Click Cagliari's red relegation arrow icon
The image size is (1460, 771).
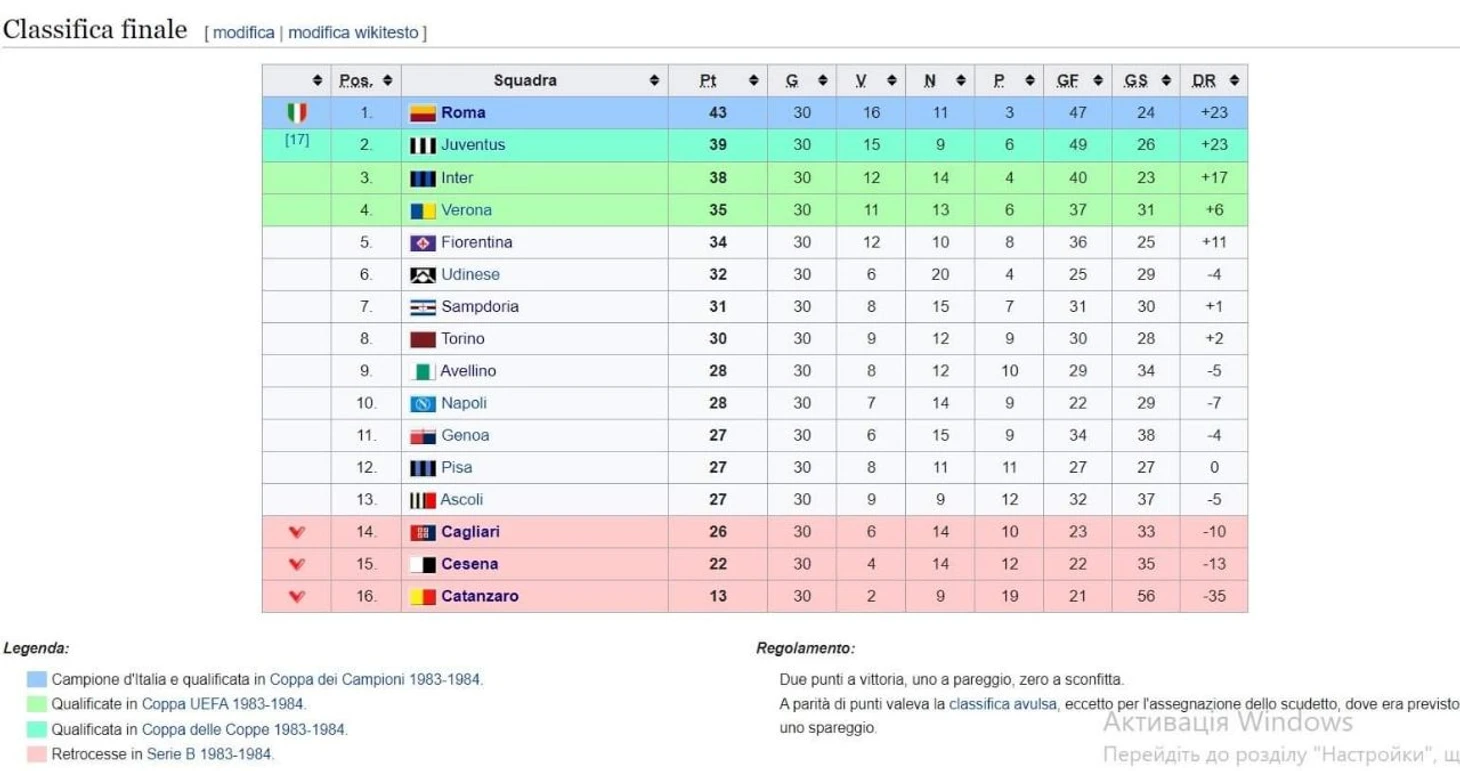[297, 532]
